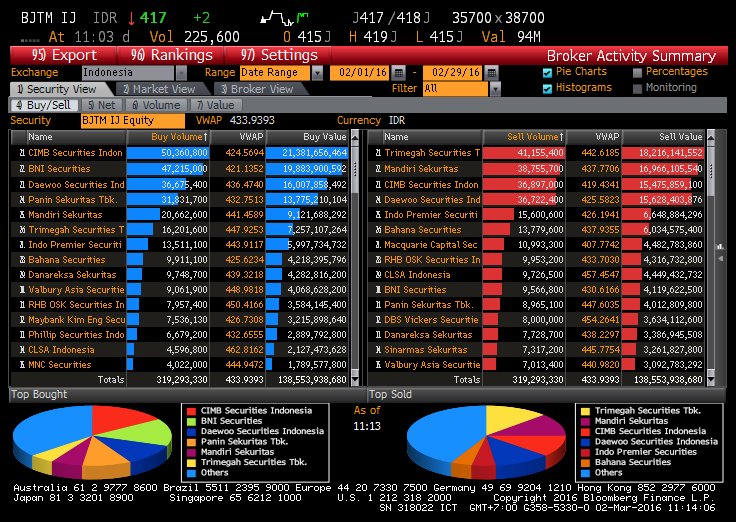Click the side panel arrow on right edge

click(x=722, y=244)
